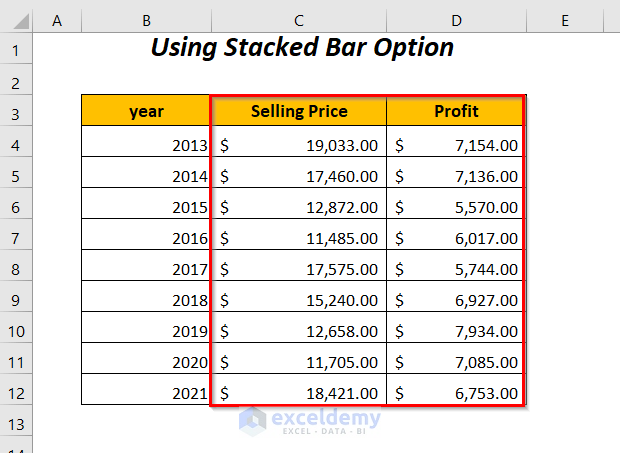The height and width of the screenshot is (453, 620).
Task: Select the 2021 year cell
Action: click(x=147, y=391)
